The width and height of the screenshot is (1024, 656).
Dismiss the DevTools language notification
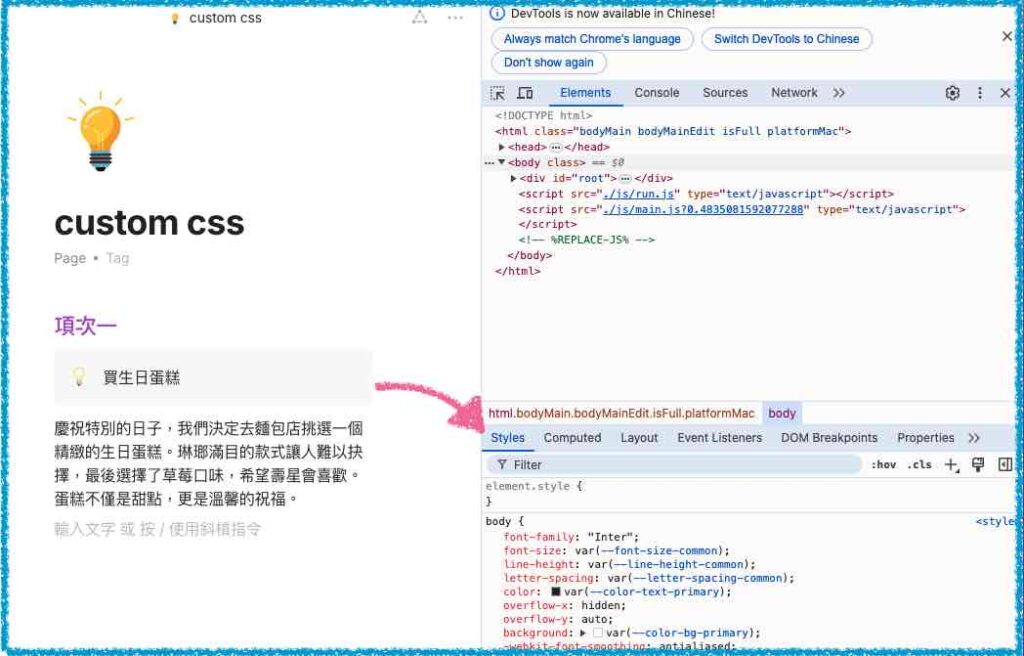point(1007,37)
